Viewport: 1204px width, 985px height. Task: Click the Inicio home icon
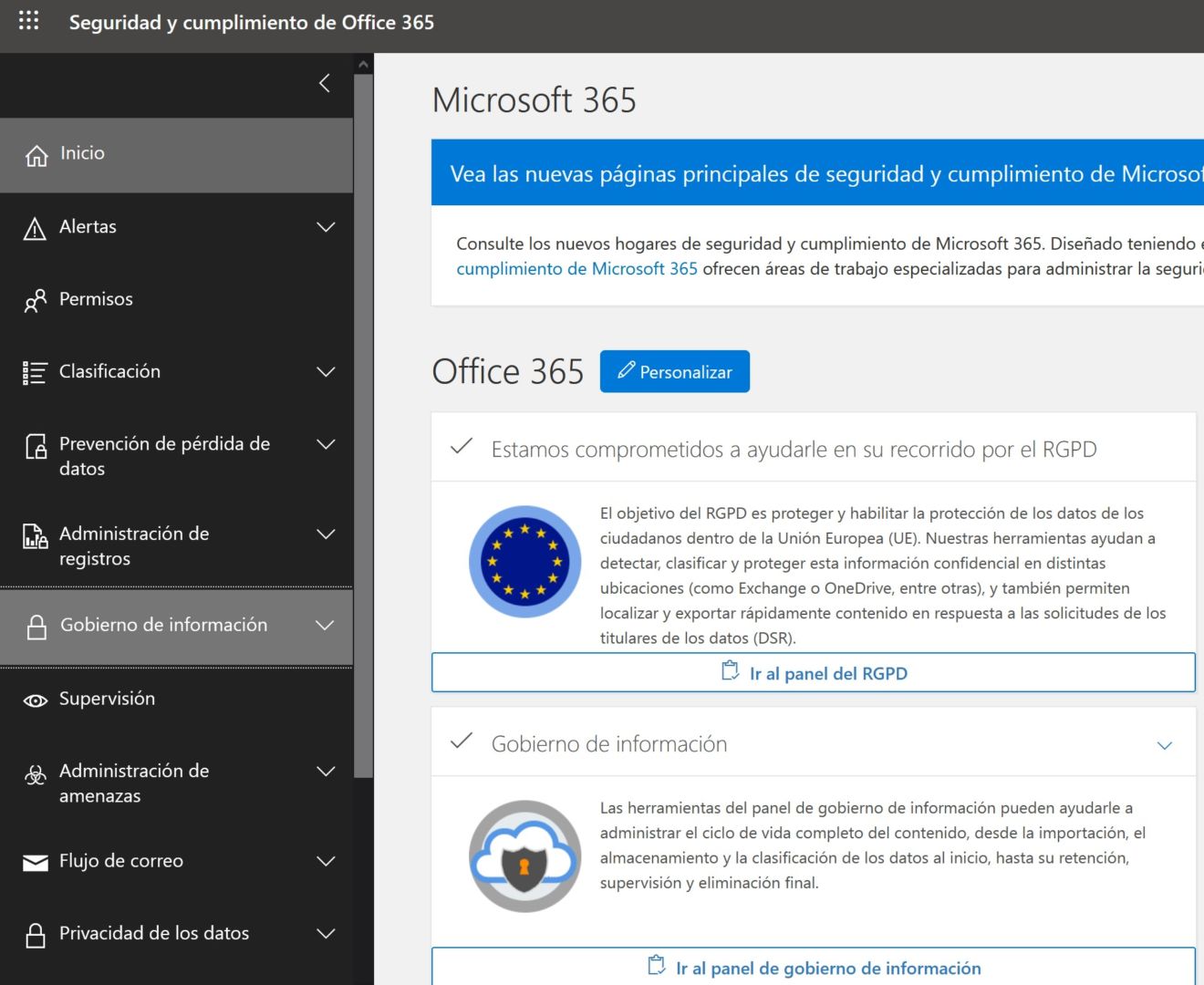tap(36, 156)
